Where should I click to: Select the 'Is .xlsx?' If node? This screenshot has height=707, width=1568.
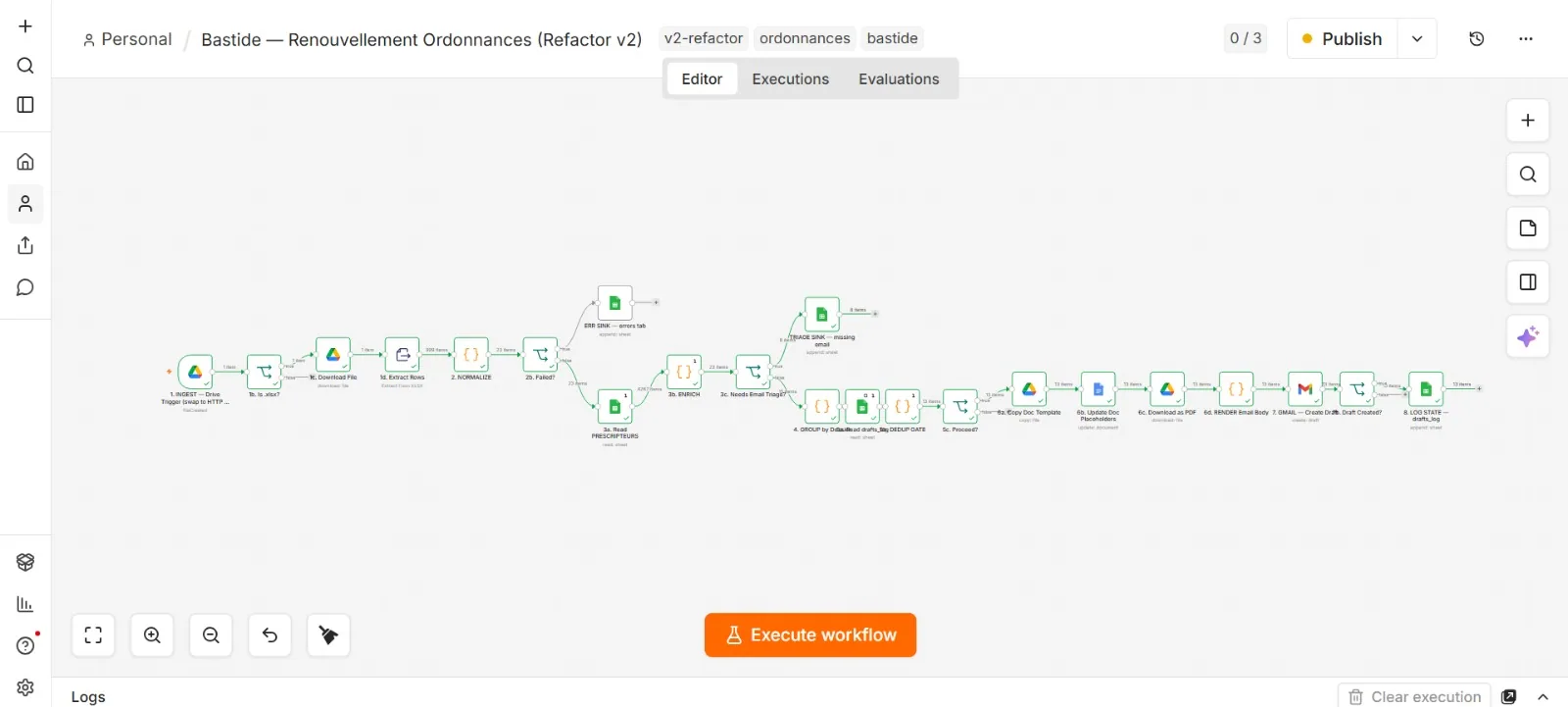point(264,372)
